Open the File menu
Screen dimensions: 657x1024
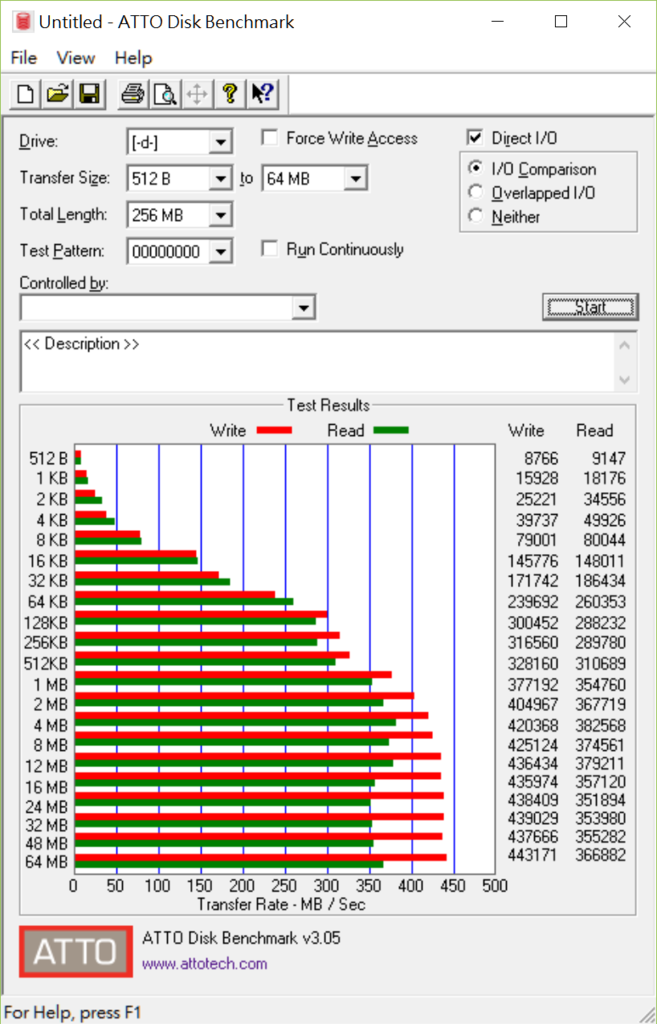pyautogui.click(x=24, y=57)
